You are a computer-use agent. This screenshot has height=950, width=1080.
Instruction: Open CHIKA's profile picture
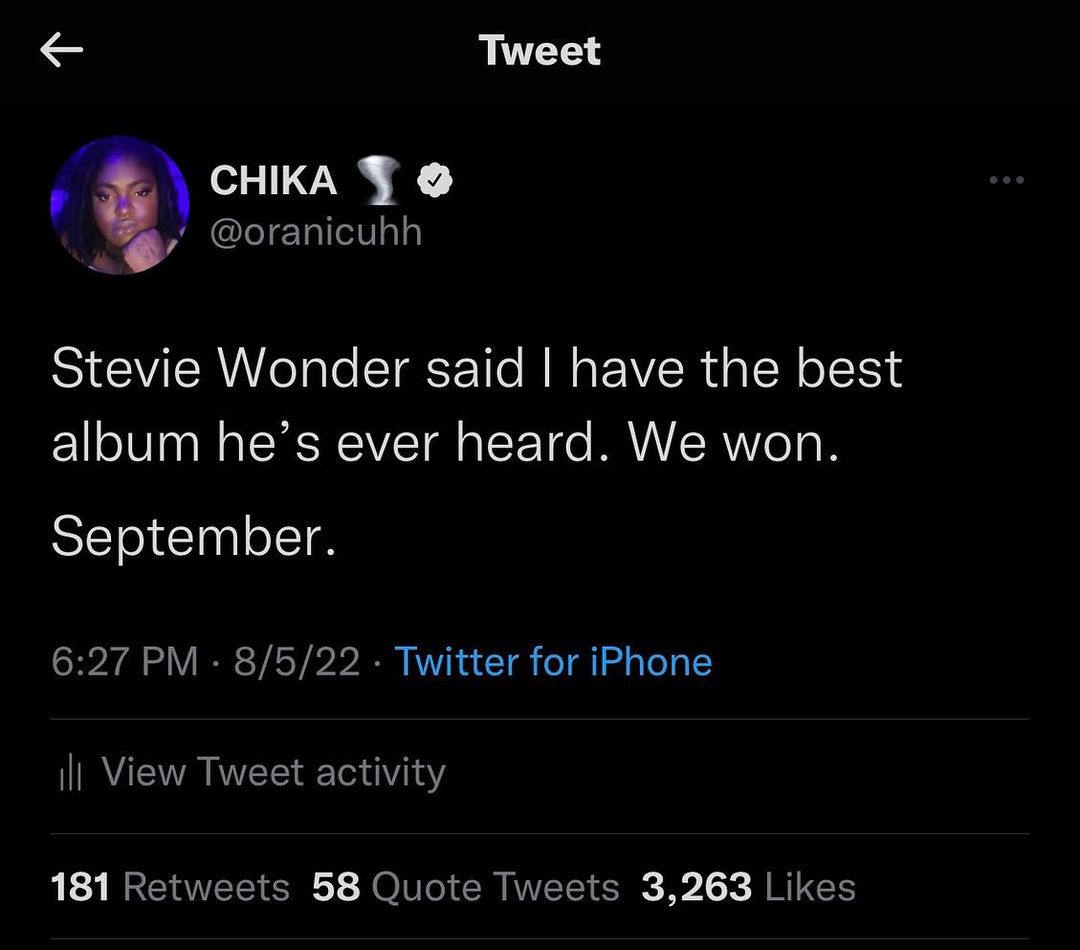(x=120, y=205)
